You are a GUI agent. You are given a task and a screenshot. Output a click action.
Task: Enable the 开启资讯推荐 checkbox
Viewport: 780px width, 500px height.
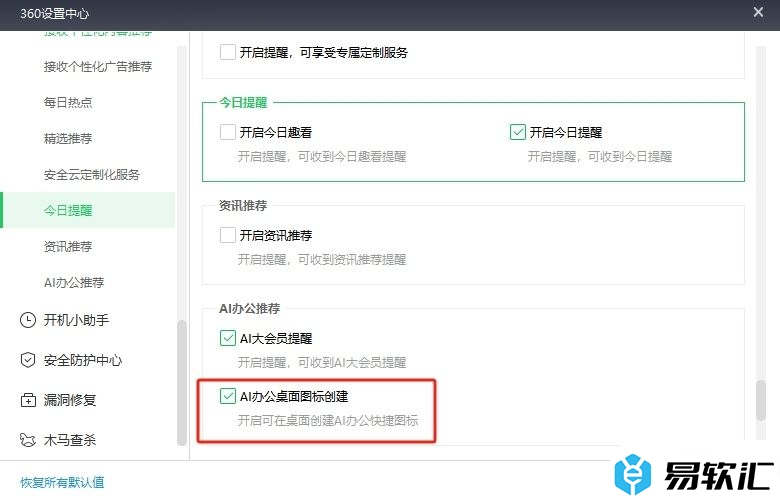(228, 235)
